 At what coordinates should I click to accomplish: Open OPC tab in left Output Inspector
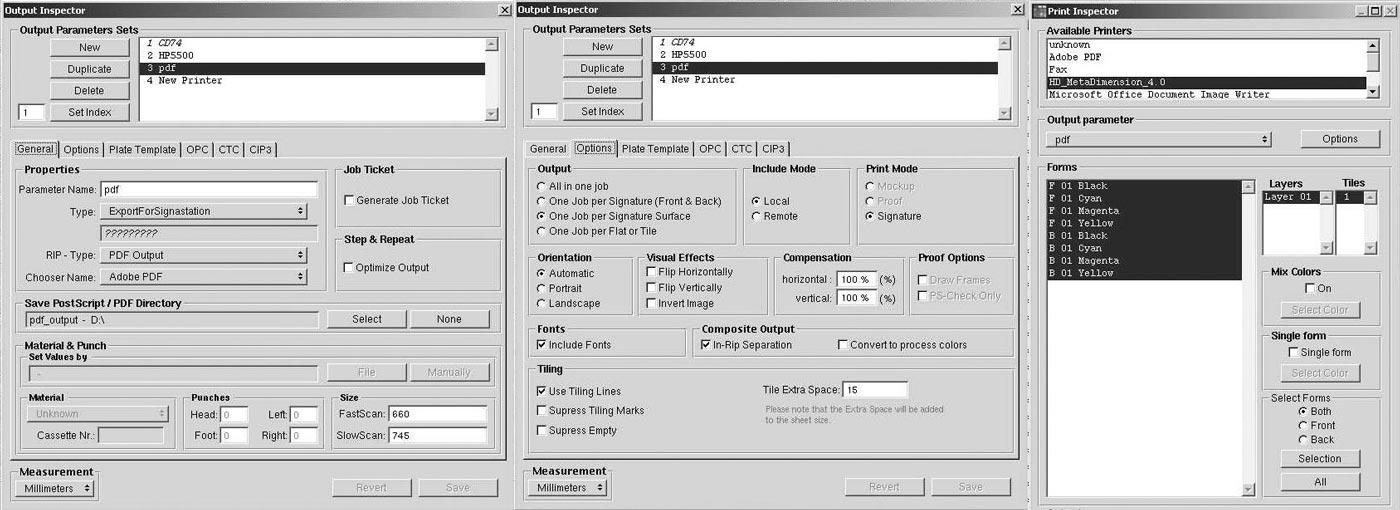tap(197, 150)
